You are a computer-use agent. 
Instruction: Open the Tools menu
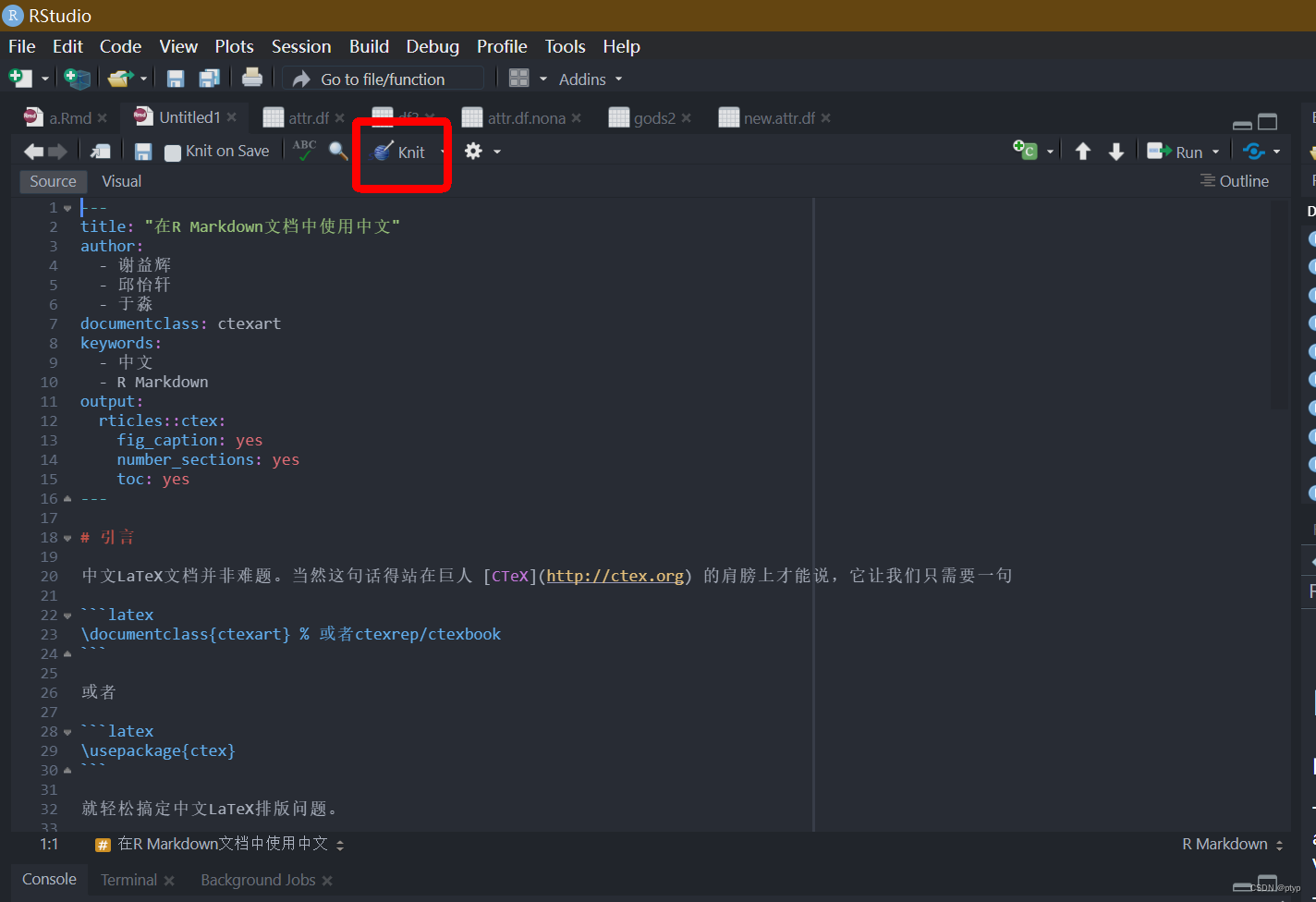tap(565, 46)
